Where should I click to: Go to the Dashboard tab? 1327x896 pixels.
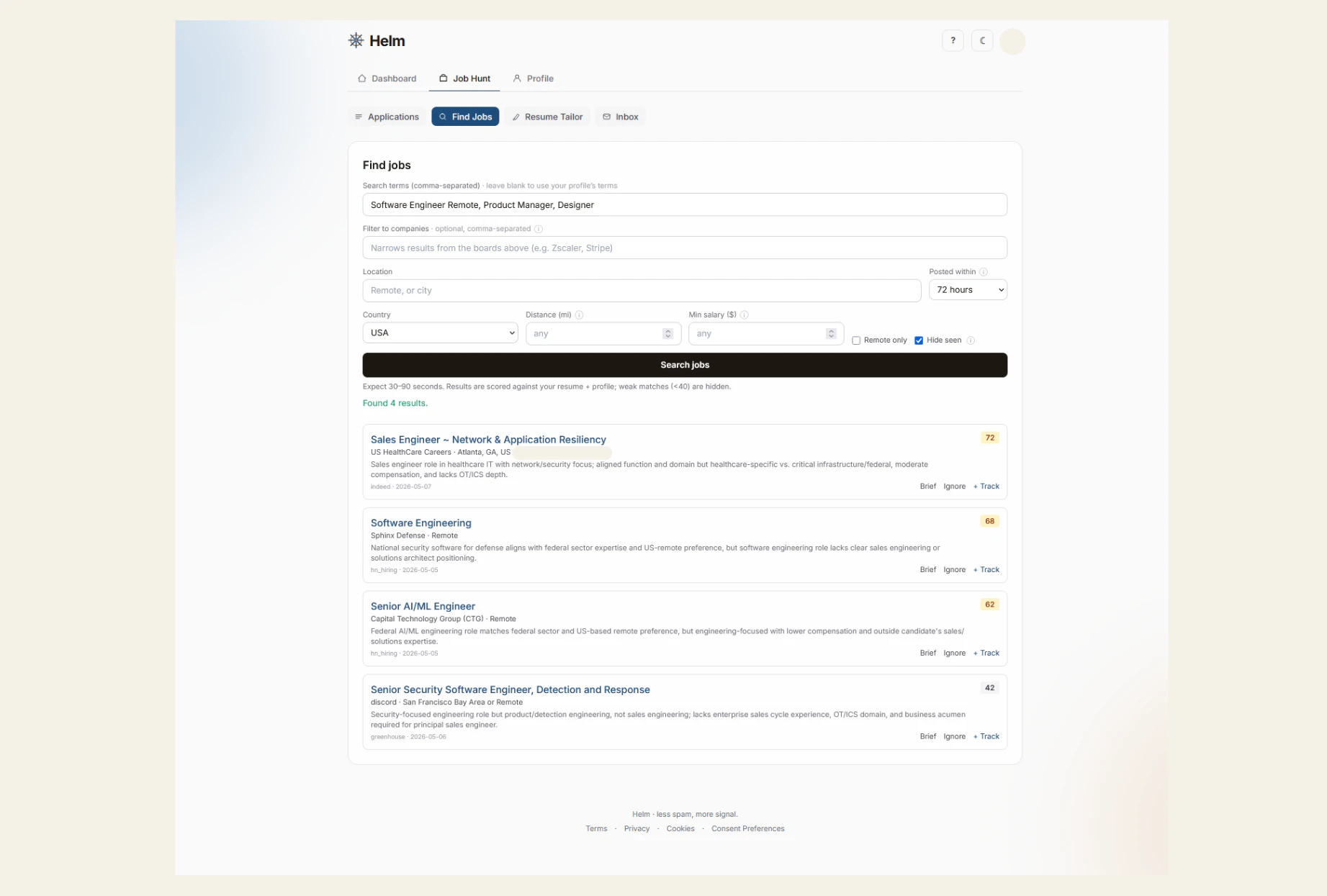[387, 78]
